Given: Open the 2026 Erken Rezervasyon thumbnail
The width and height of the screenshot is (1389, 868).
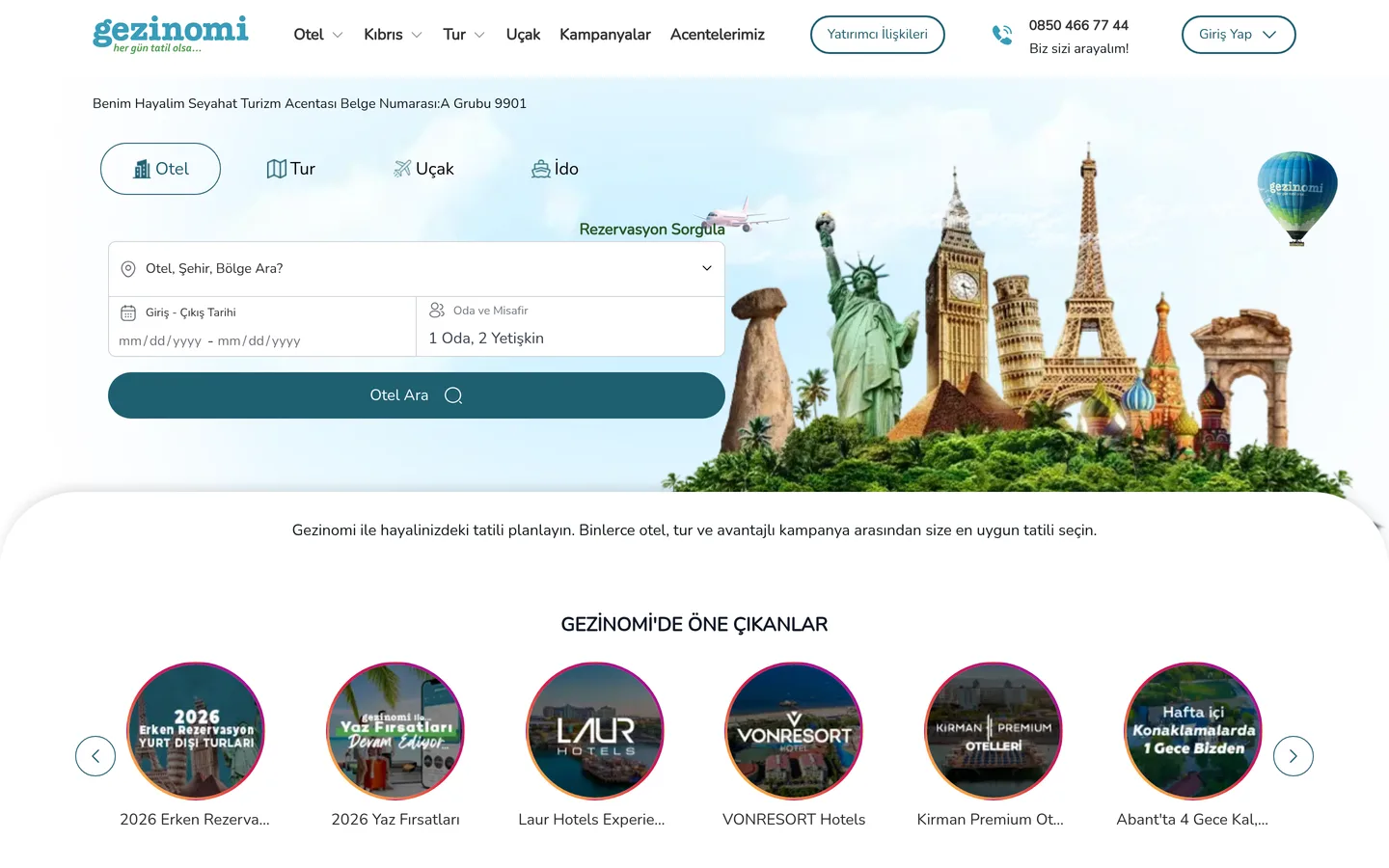Looking at the screenshot, I should click(x=196, y=731).
